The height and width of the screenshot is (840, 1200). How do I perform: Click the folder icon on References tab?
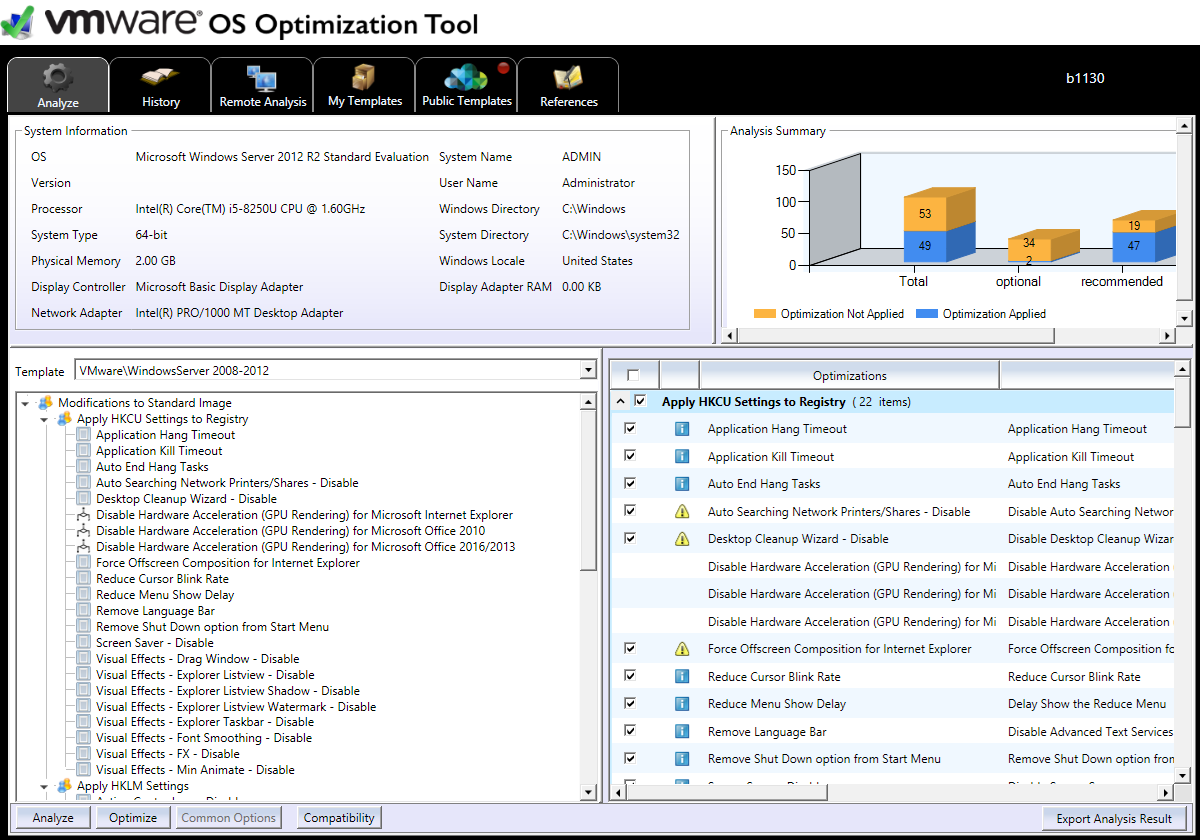point(568,78)
